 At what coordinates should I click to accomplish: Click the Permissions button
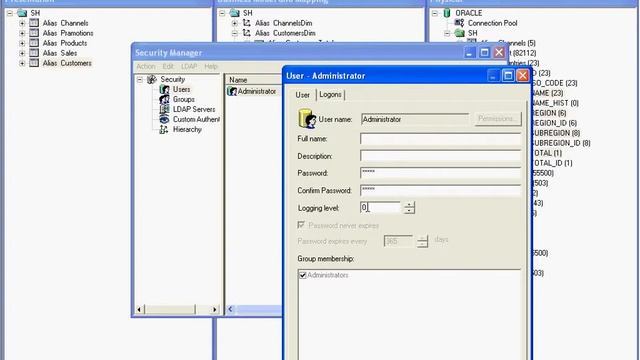498,119
